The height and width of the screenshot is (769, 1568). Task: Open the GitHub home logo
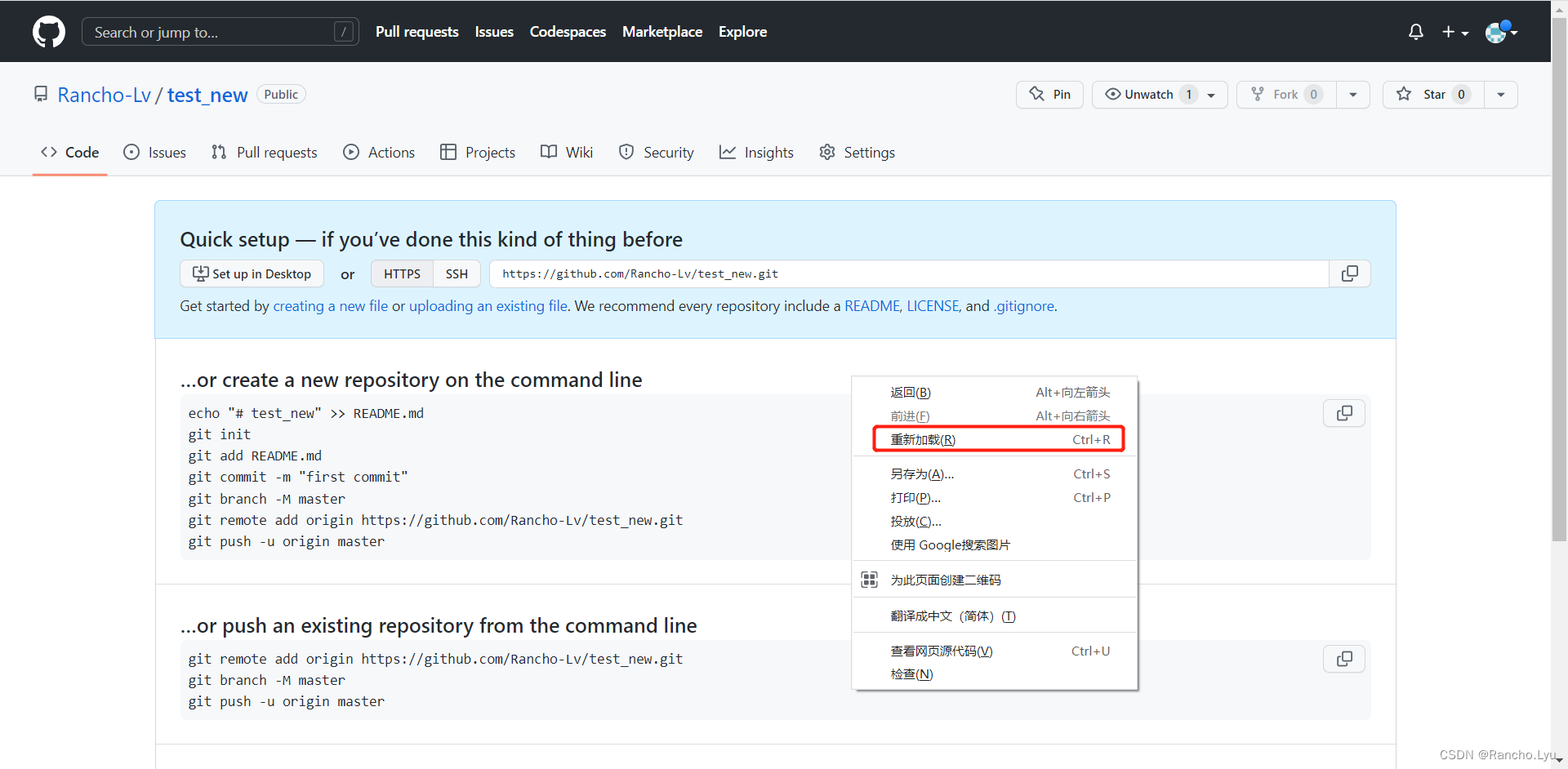(49, 32)
